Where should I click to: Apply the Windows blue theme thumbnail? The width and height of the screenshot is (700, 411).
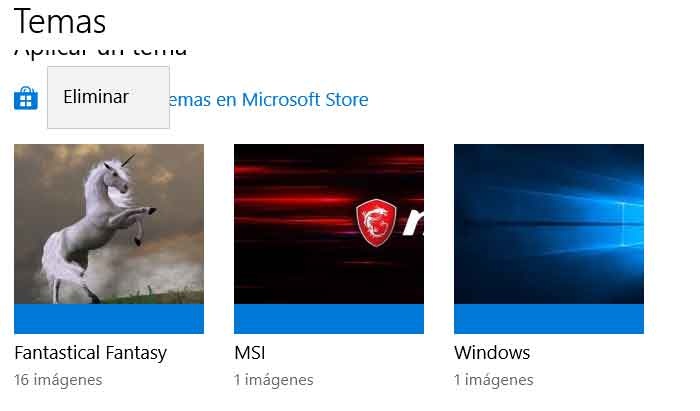[x=549, y=239]
